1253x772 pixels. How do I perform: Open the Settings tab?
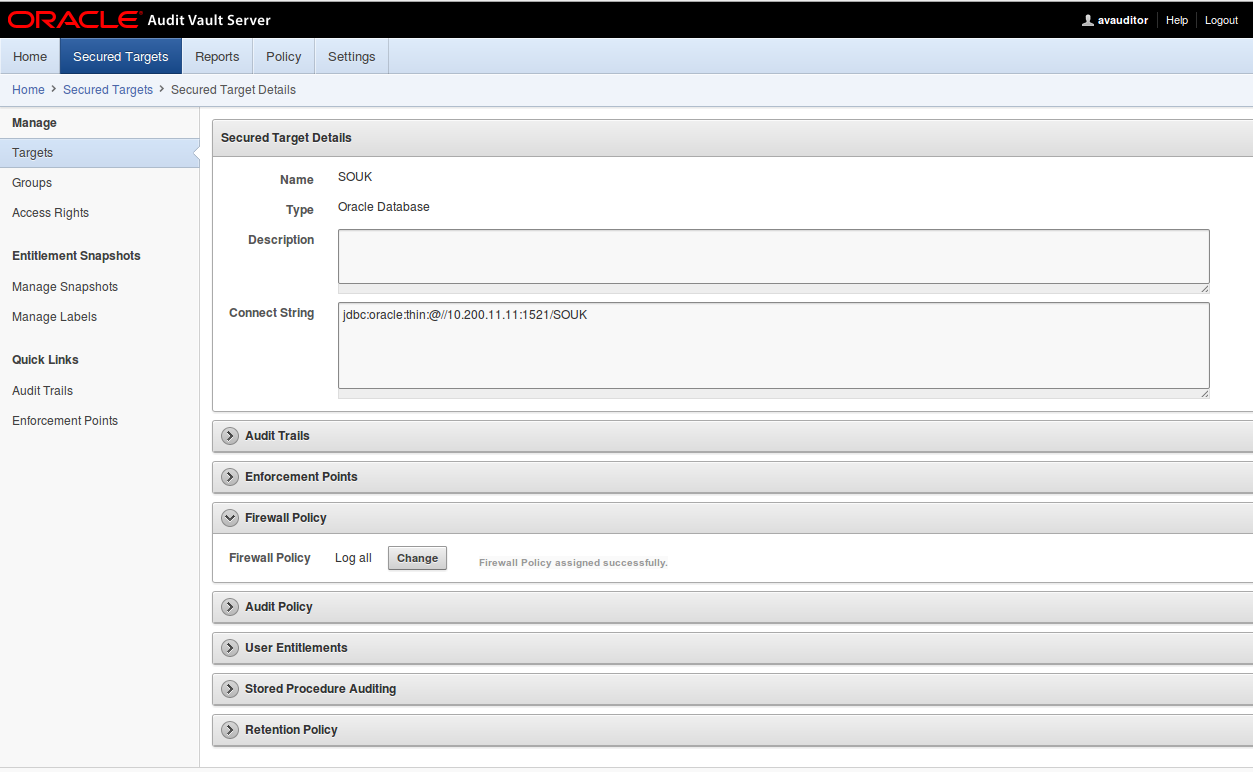352,57
